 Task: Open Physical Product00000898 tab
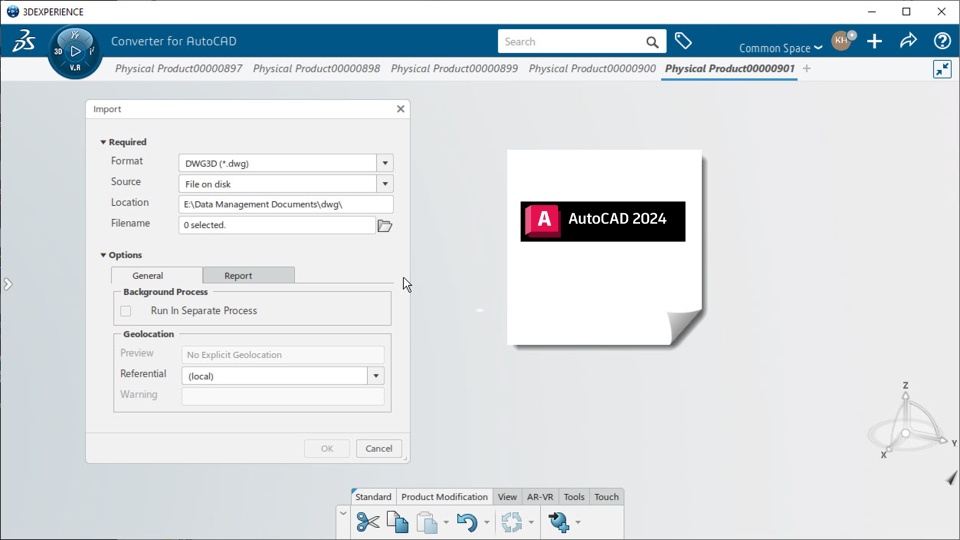tap(317, 69)
